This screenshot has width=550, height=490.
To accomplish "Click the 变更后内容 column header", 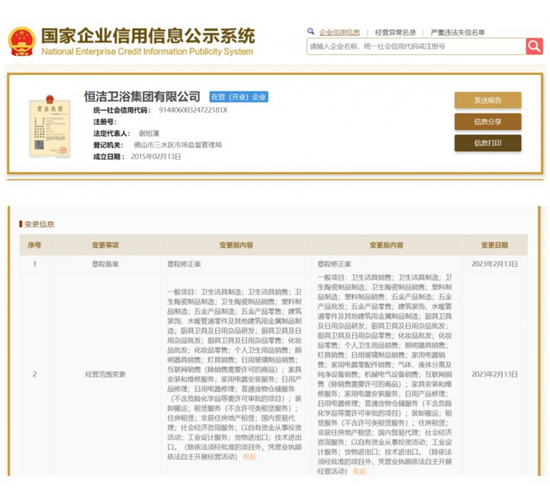I will (386, 245).
